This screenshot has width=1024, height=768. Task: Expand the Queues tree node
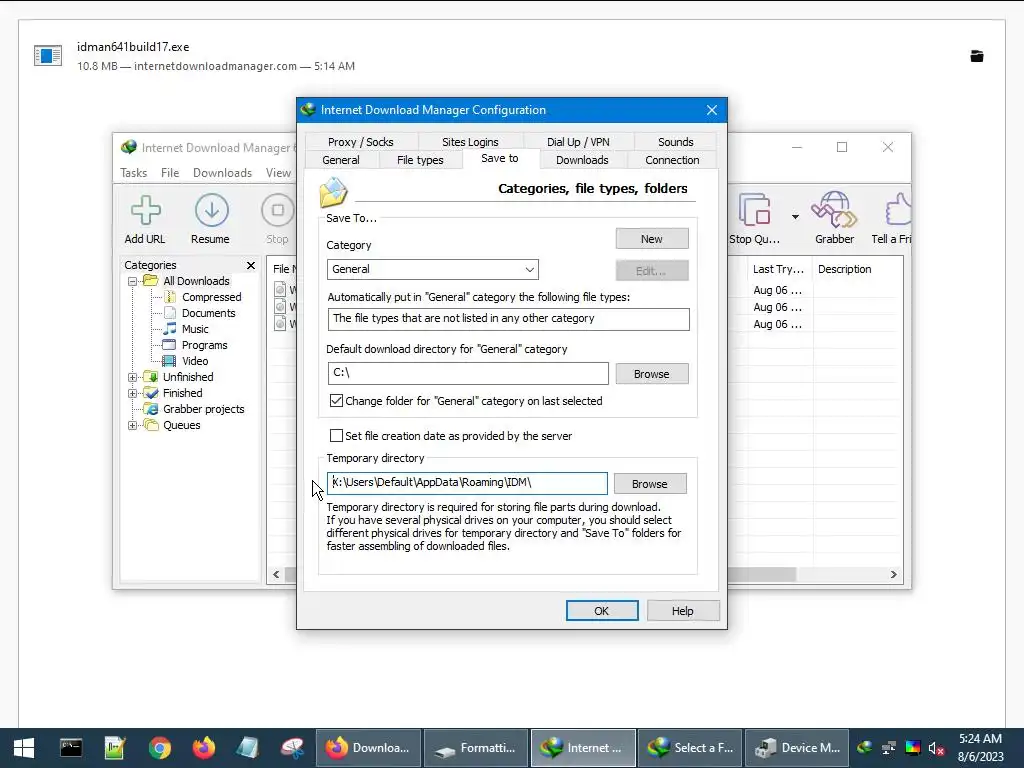[x=133, y=426]
